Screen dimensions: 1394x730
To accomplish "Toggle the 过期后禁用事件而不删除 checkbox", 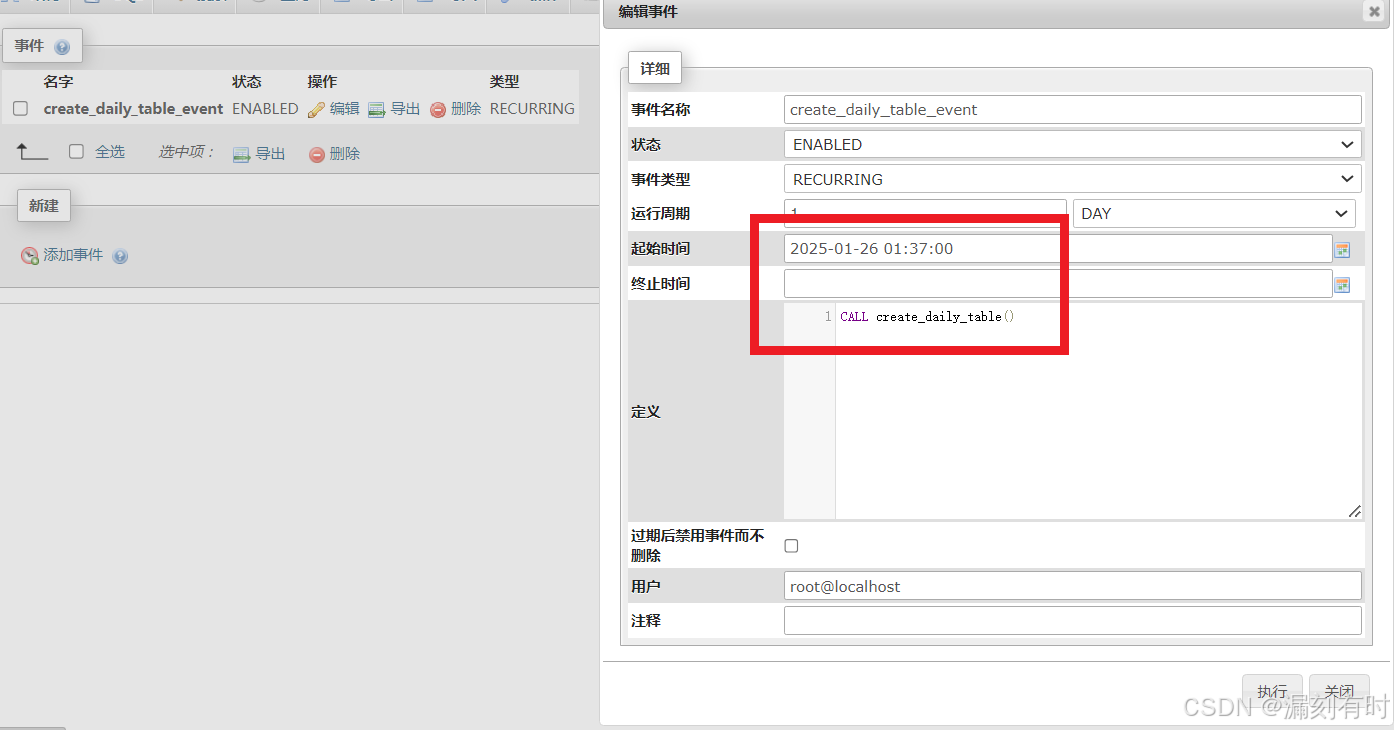I will click(791, 546).
